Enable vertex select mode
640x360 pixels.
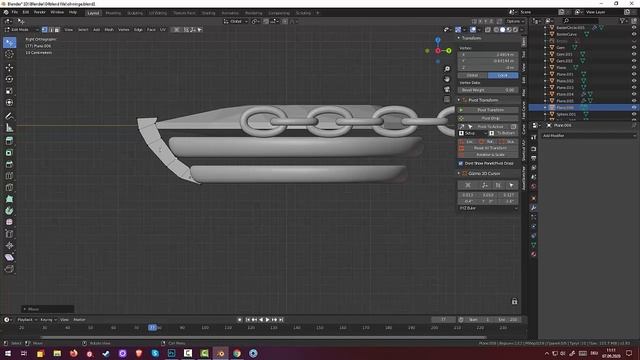[x=44, y=29]
